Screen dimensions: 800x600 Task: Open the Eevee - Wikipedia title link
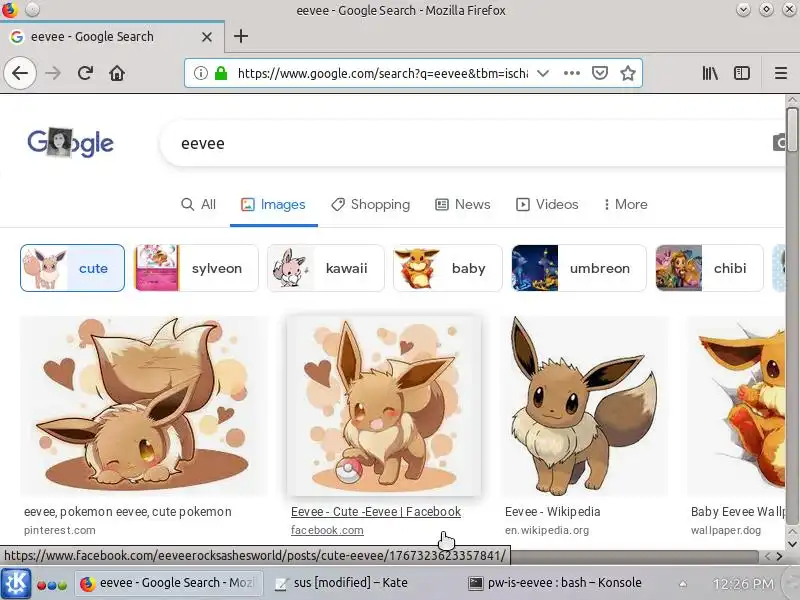(553, 512)
